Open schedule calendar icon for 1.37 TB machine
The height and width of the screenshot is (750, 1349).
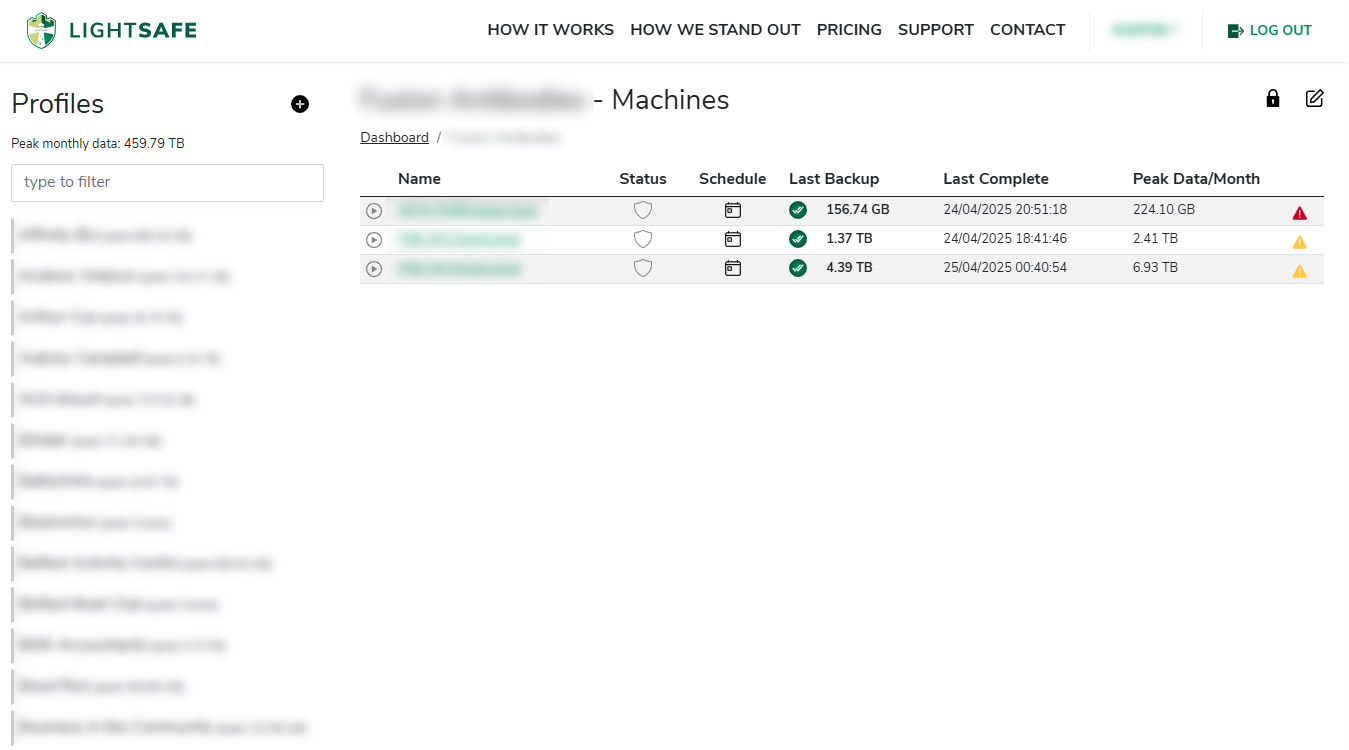(732, 240)
